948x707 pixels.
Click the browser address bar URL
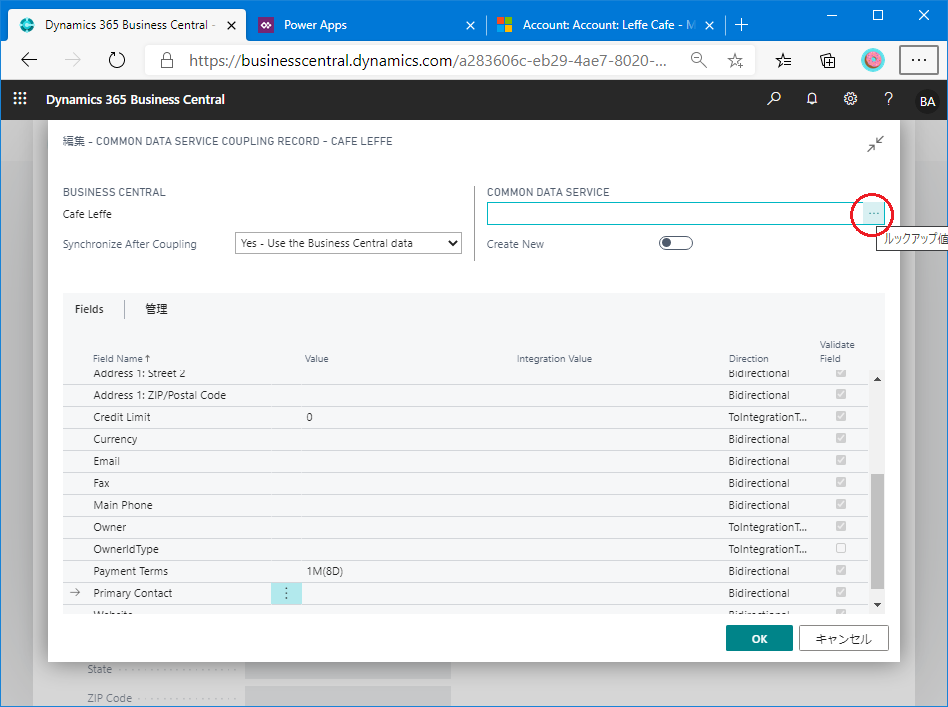427,60
